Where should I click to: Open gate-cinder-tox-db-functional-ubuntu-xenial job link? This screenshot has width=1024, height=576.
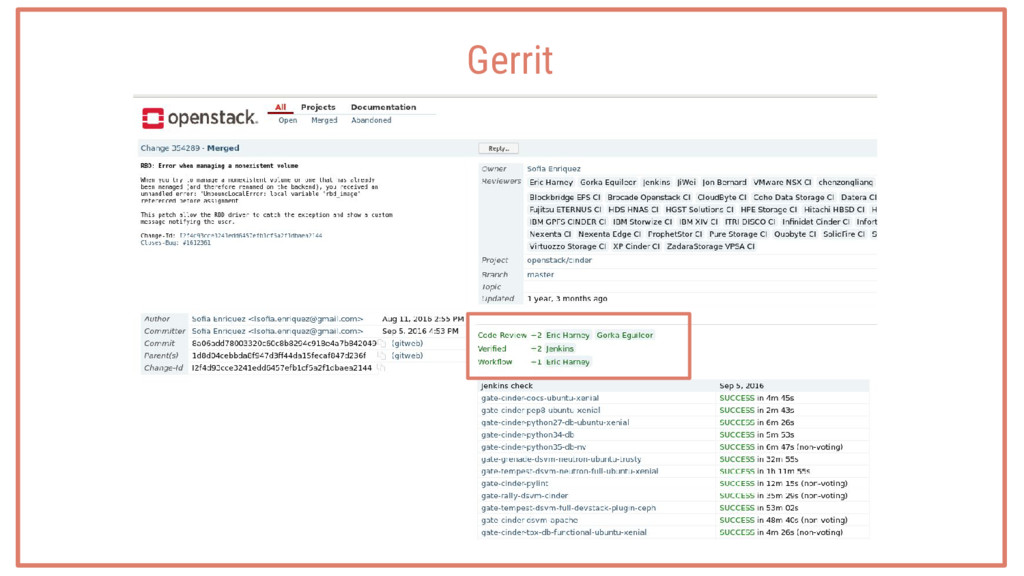coord(564,532)
